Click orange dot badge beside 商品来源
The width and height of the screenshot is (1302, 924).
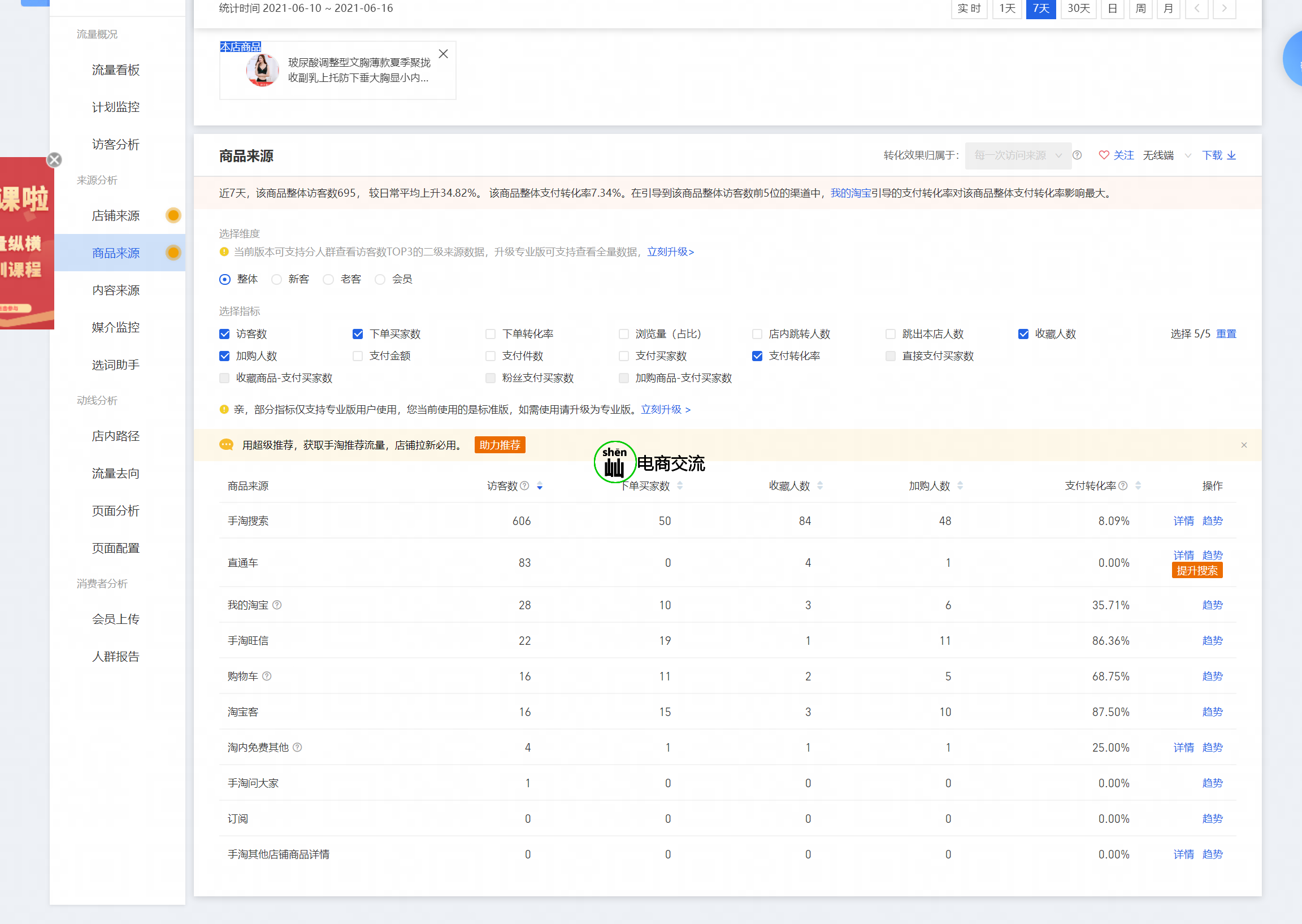click(x=173, y=253)
